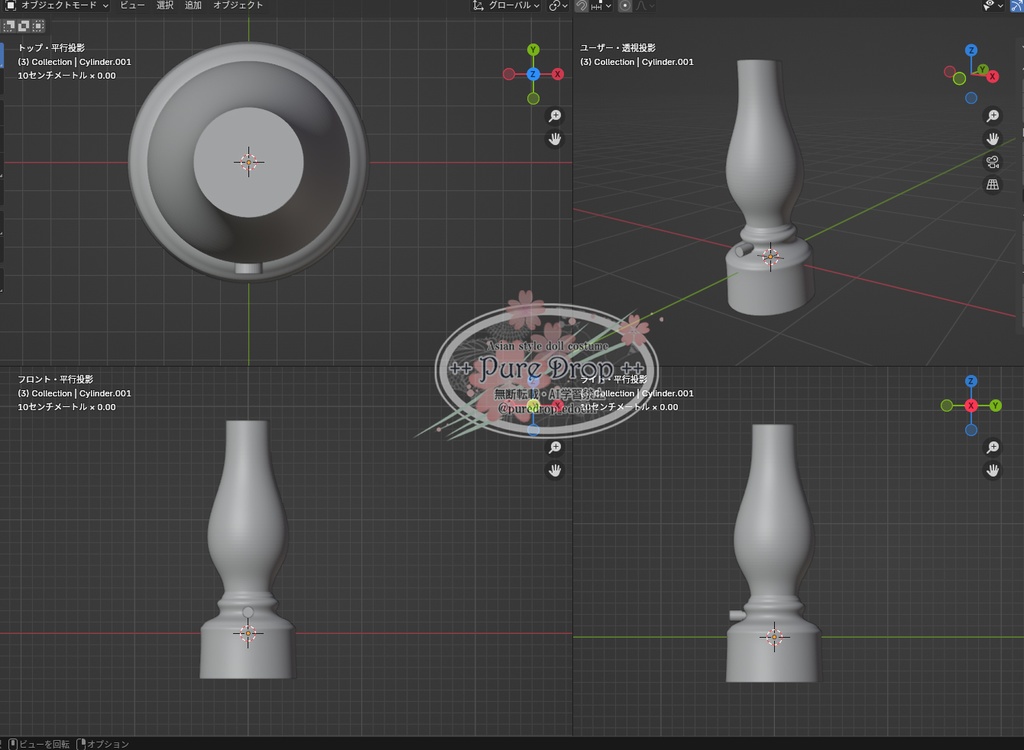Click the negative X circle in top view gizmo
Screen dimensions: 1024x750
(509, 74)
